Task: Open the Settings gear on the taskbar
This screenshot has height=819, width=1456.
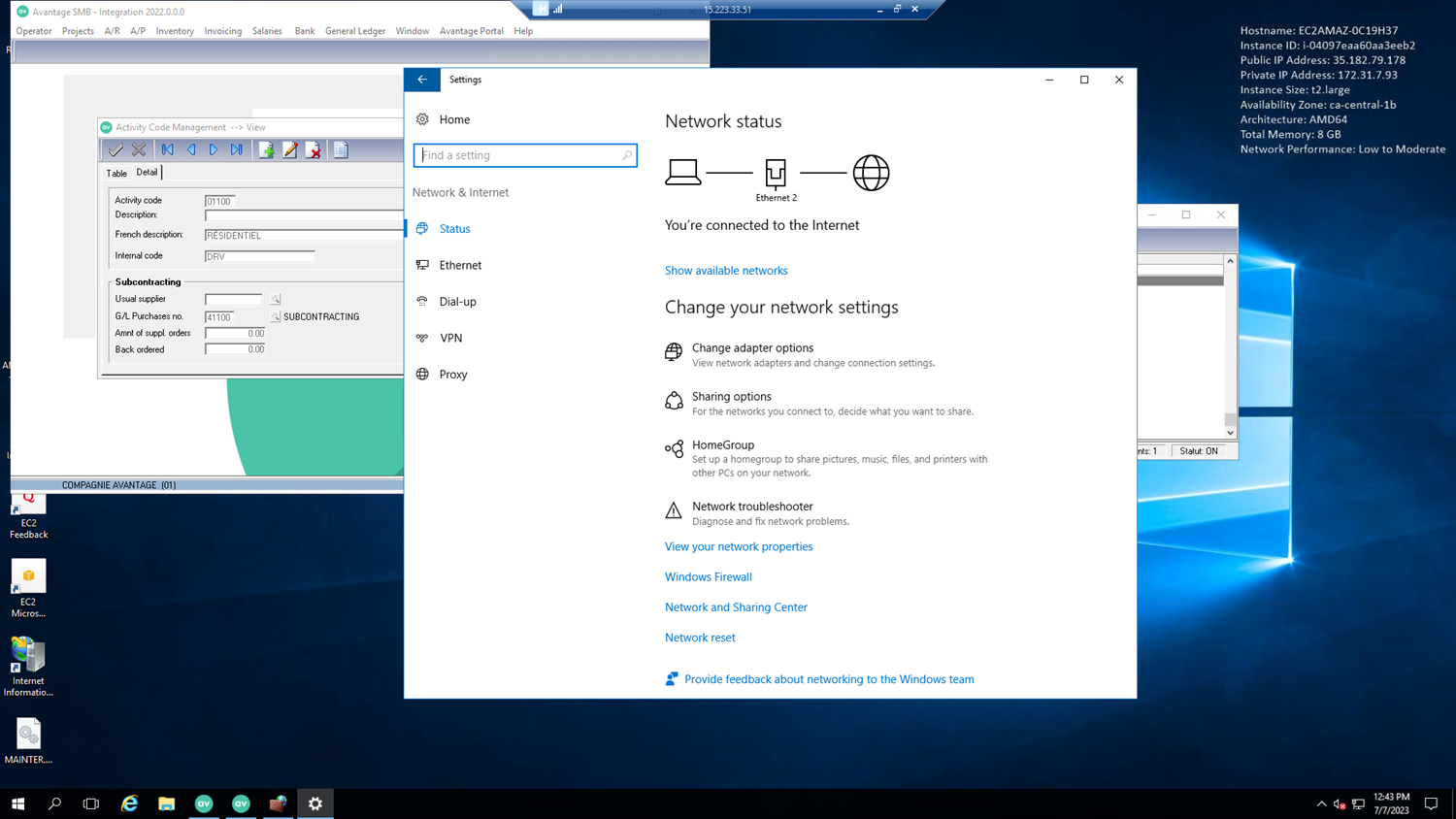Action: [315, 803]
